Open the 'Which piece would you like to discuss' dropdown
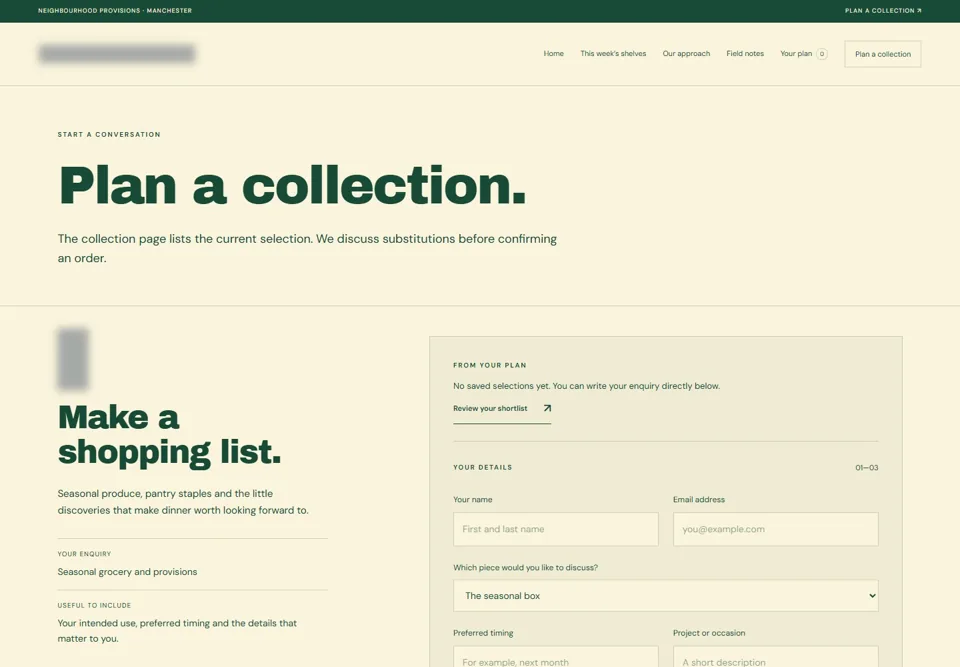 tap(666, 595)
